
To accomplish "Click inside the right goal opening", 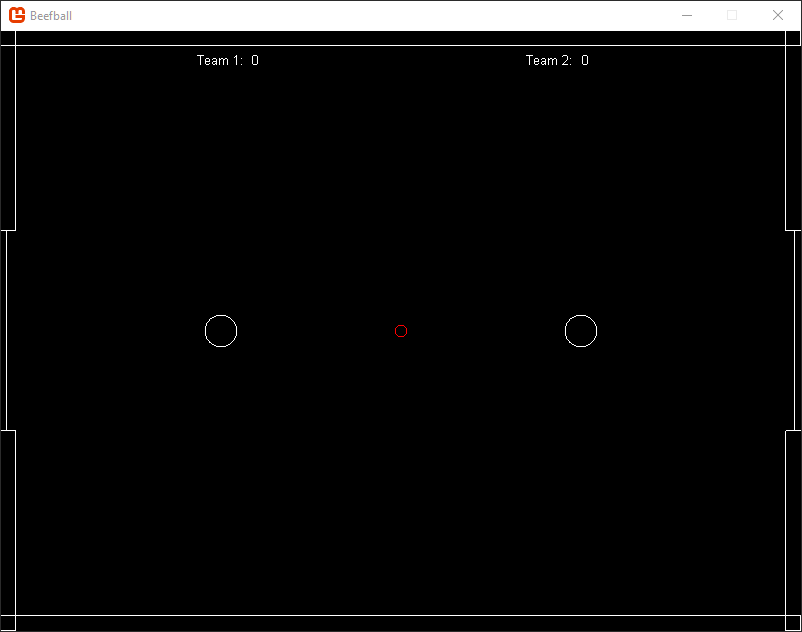I will pos(792,330).
